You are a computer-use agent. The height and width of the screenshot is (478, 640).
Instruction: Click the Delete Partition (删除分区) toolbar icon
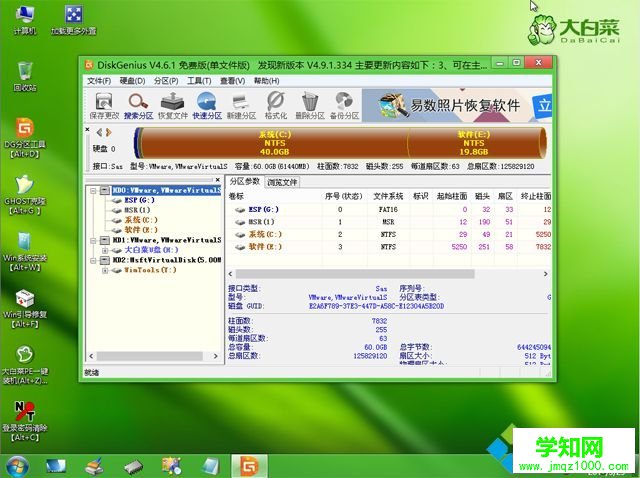click(x=310, y=106)
